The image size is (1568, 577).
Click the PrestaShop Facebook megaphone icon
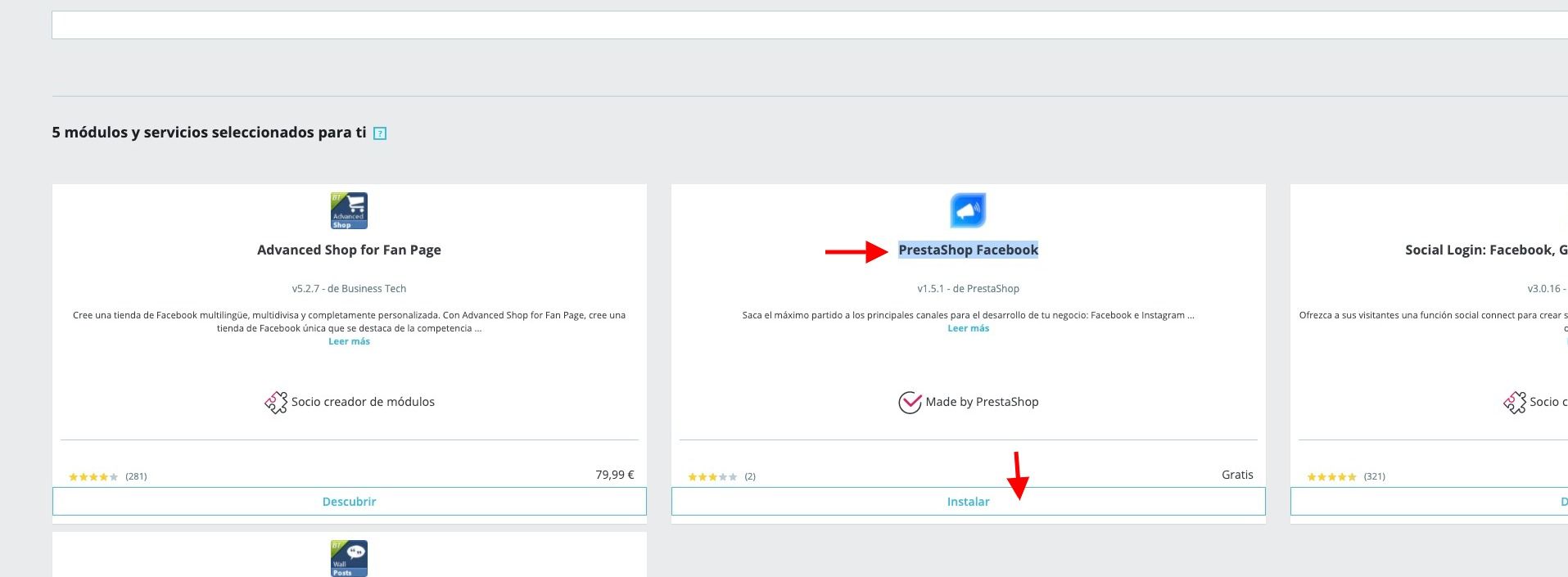coord(968,210)
